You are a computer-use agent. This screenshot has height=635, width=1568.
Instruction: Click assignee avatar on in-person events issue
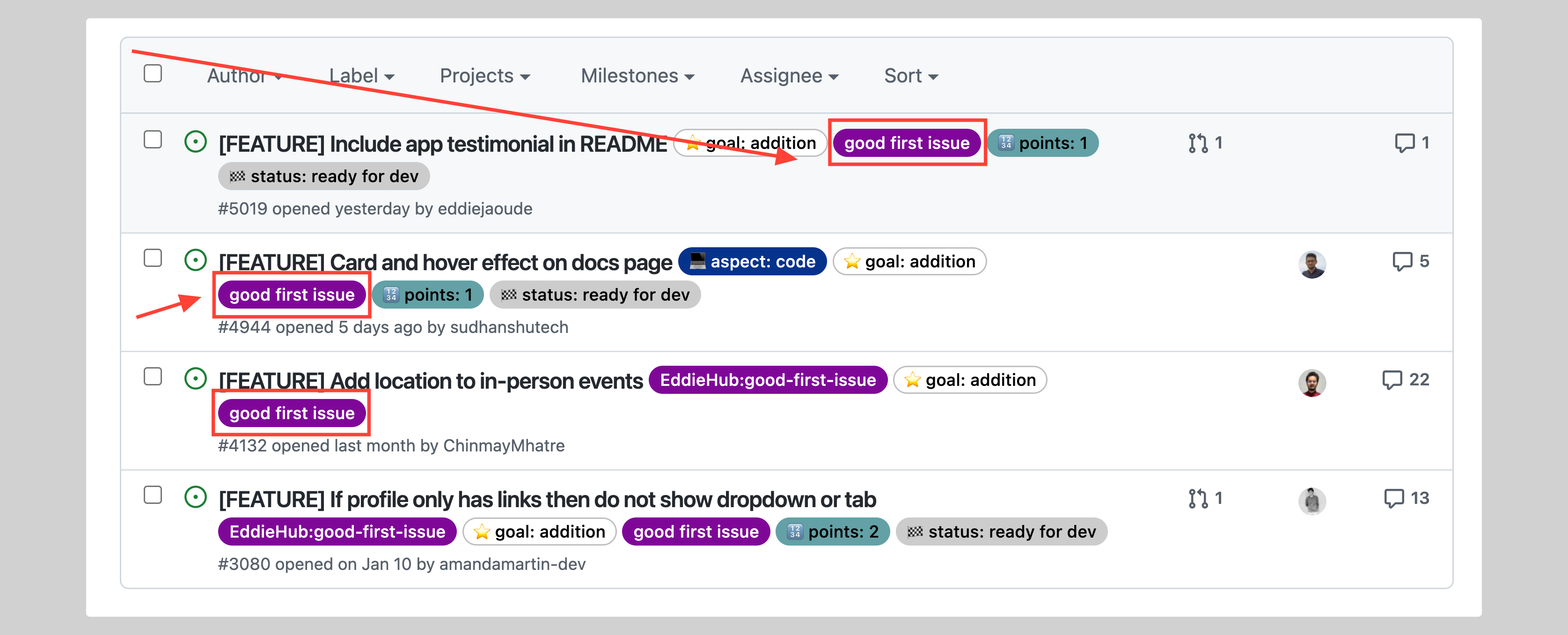1312,383
